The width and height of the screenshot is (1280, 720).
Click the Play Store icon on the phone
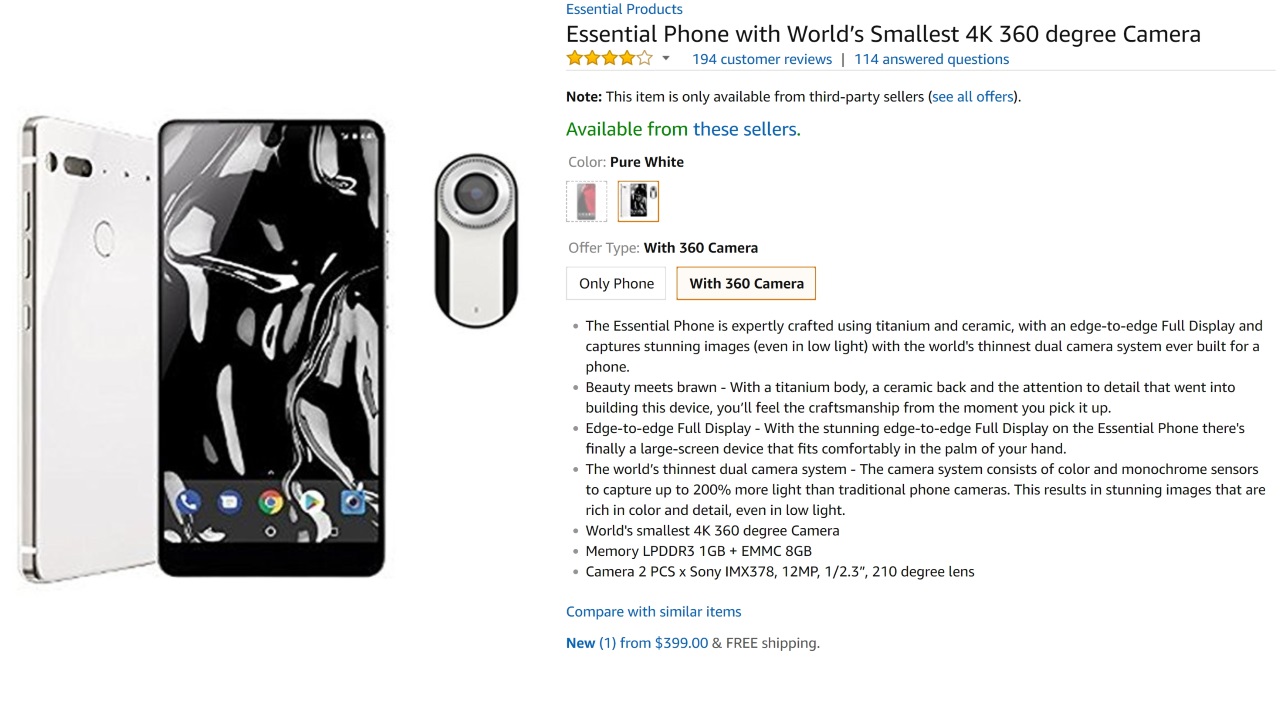311,501
